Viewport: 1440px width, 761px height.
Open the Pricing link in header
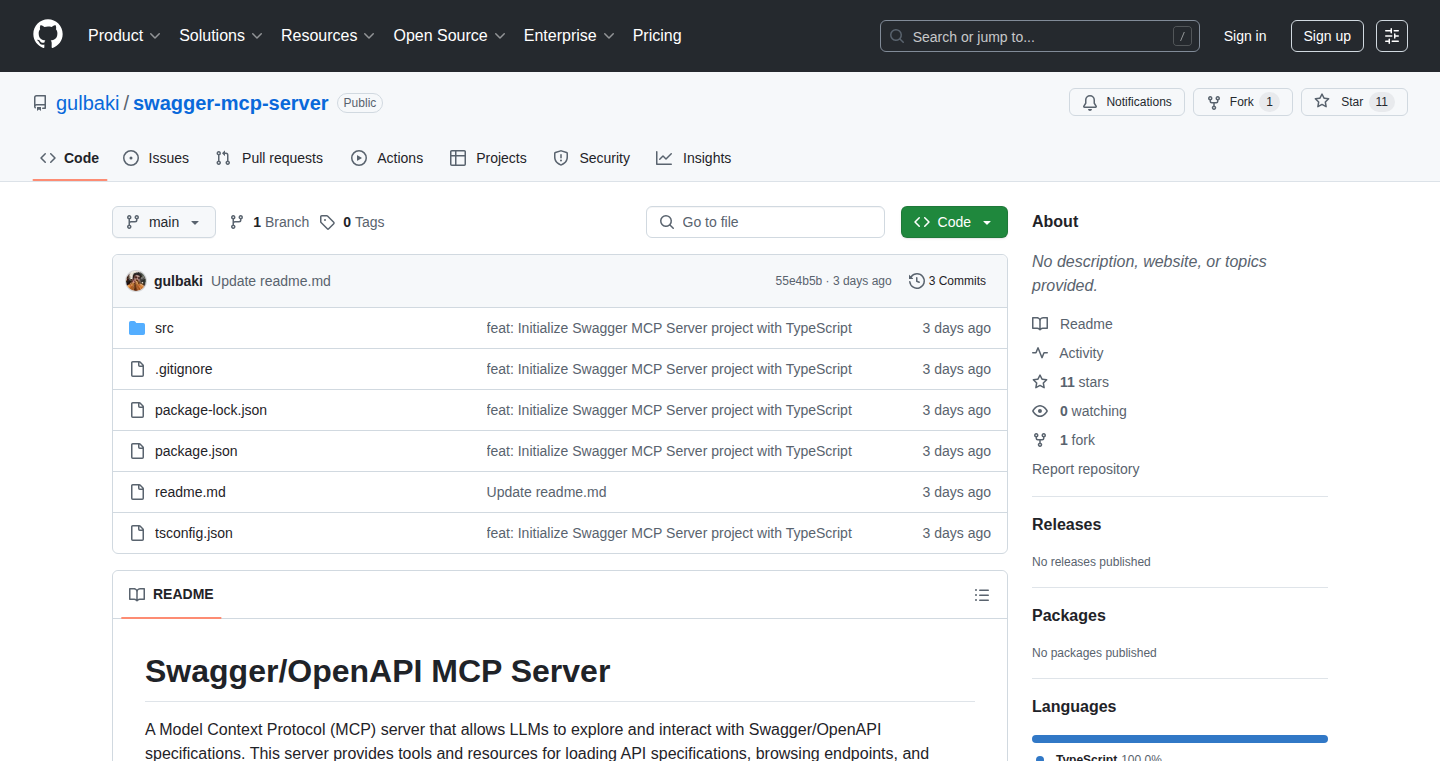(x=657, y=36)
